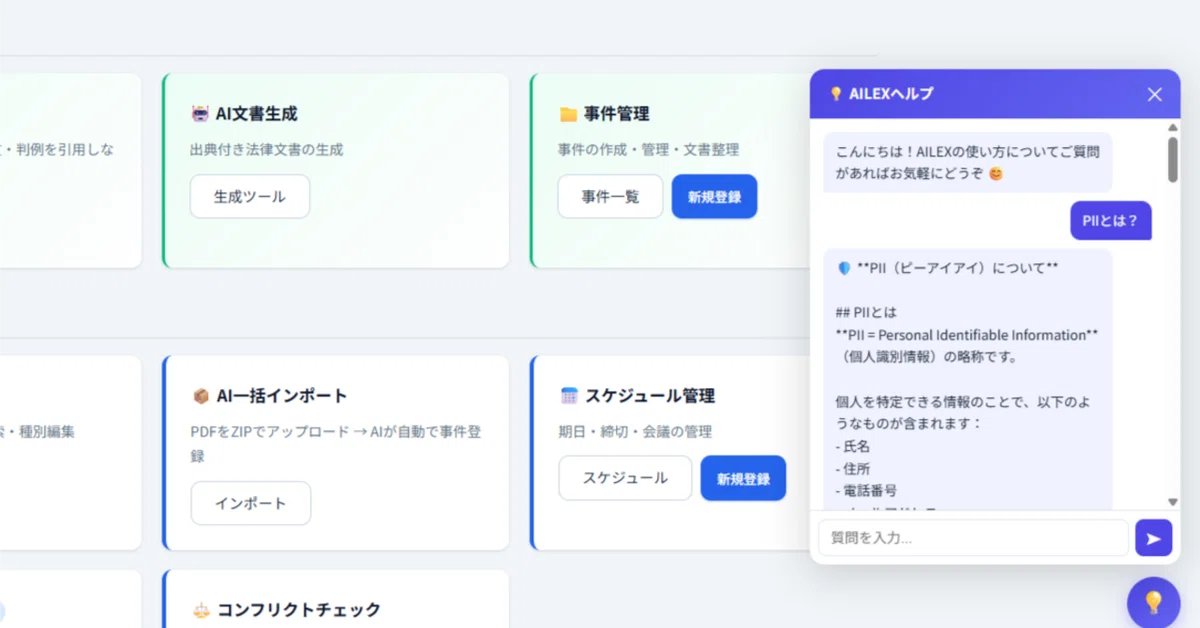Click the ## PIIとは heading line
Screen dimensions: 1200x628
[867, 312]
